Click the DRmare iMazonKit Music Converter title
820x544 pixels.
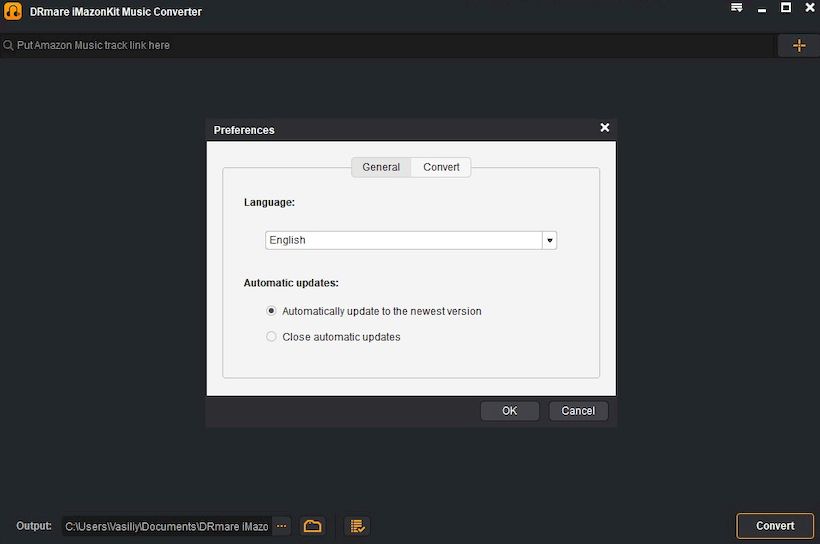[116, 12]
